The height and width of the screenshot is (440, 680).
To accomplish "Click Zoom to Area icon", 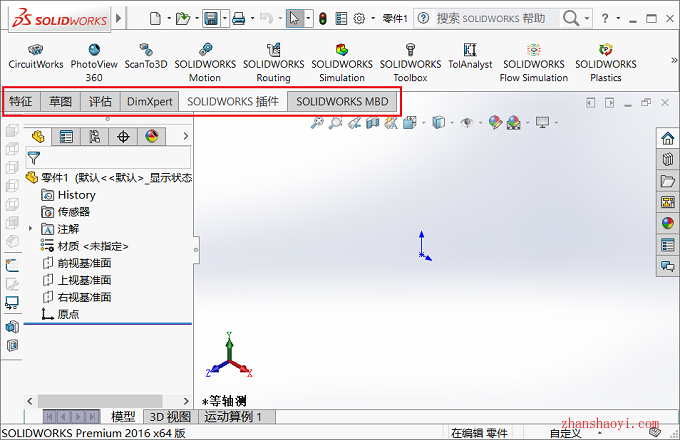I will click(335, 123).
